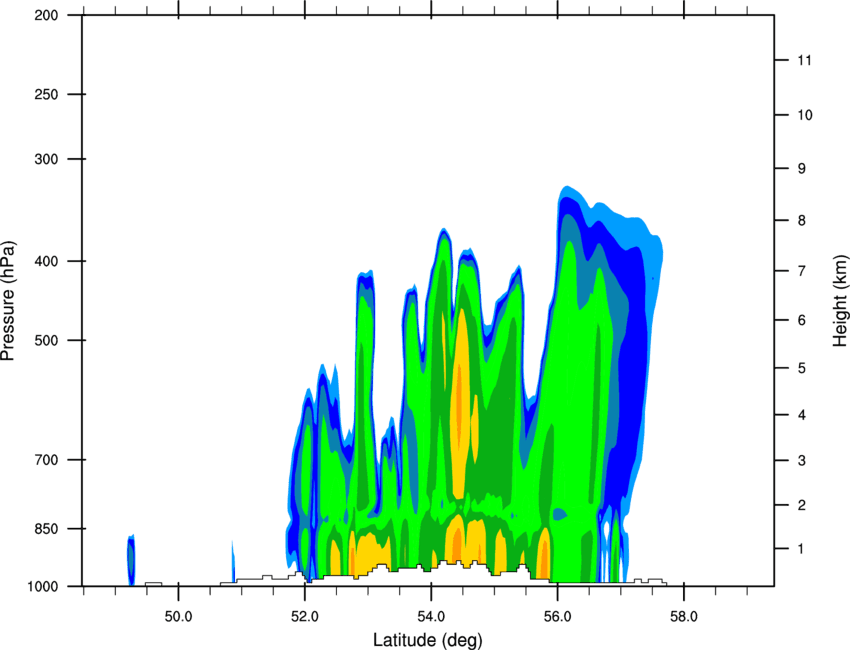Click the 'Pressure (hPa)' axis title
The height and width of the screenshot is (650, 850).
8,300
